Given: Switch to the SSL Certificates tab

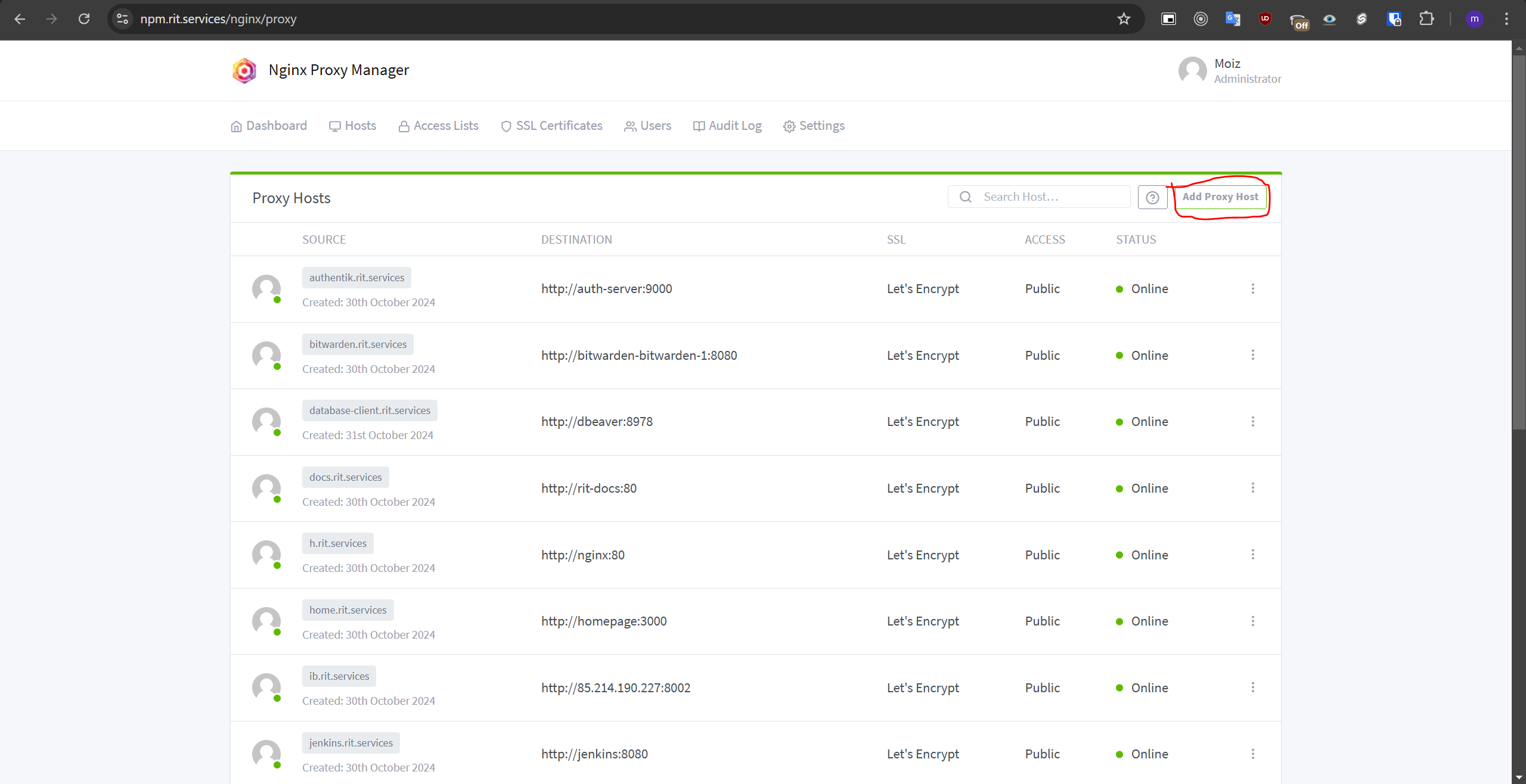Looking at the screenshot, I should [x=551, y=126].
